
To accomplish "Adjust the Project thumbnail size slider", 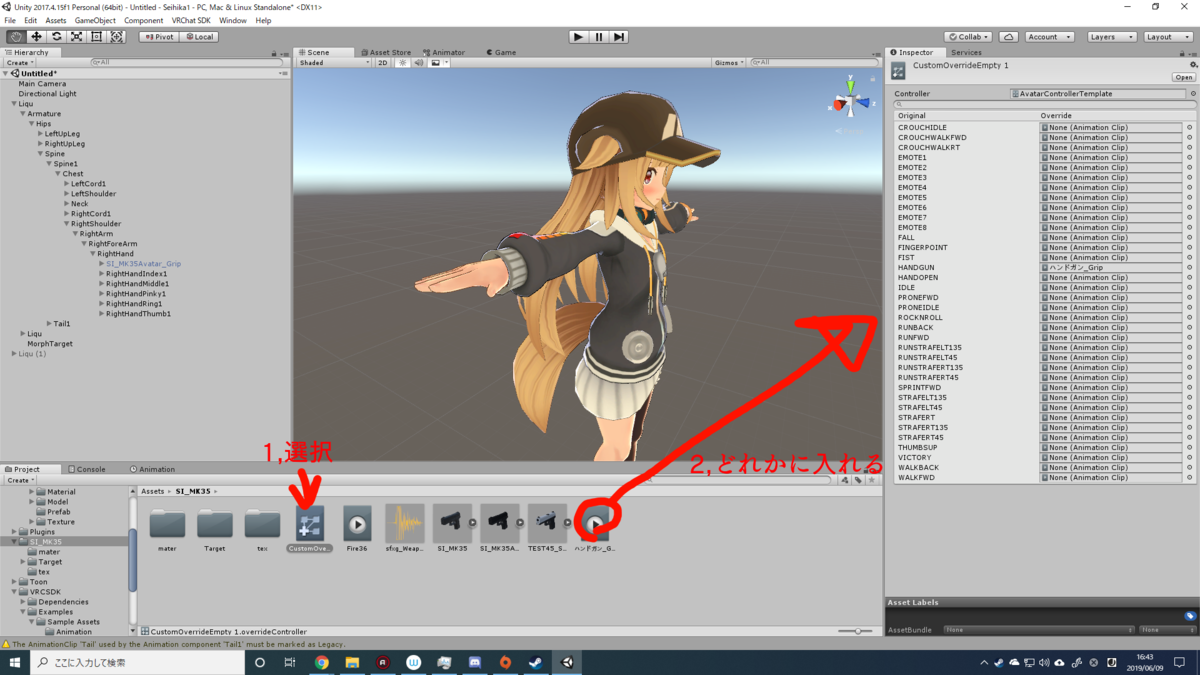I will (x=856, y=631).
